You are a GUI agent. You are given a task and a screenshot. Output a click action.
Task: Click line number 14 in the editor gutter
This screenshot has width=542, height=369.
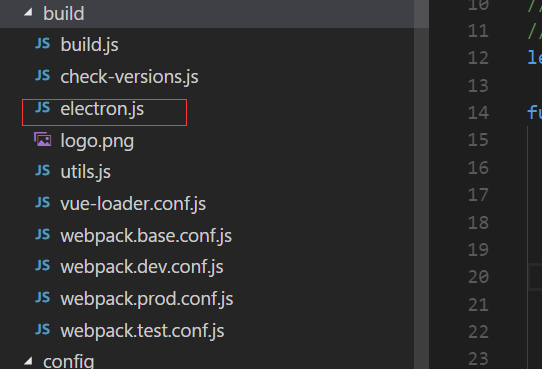478,113
